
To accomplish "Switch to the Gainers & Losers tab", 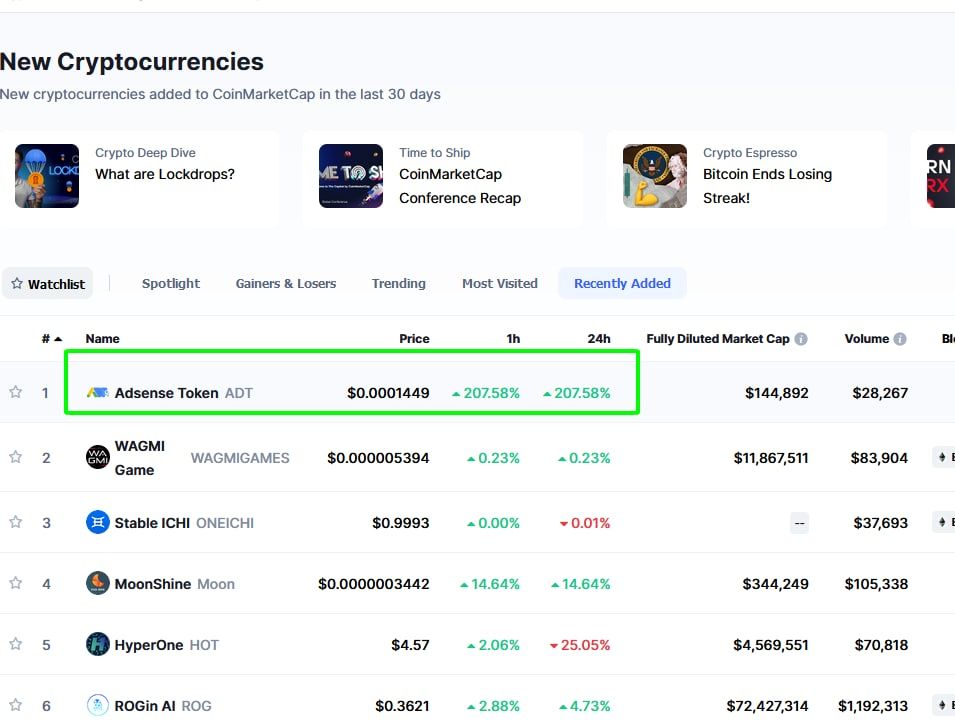I will [x=285, y=283].
